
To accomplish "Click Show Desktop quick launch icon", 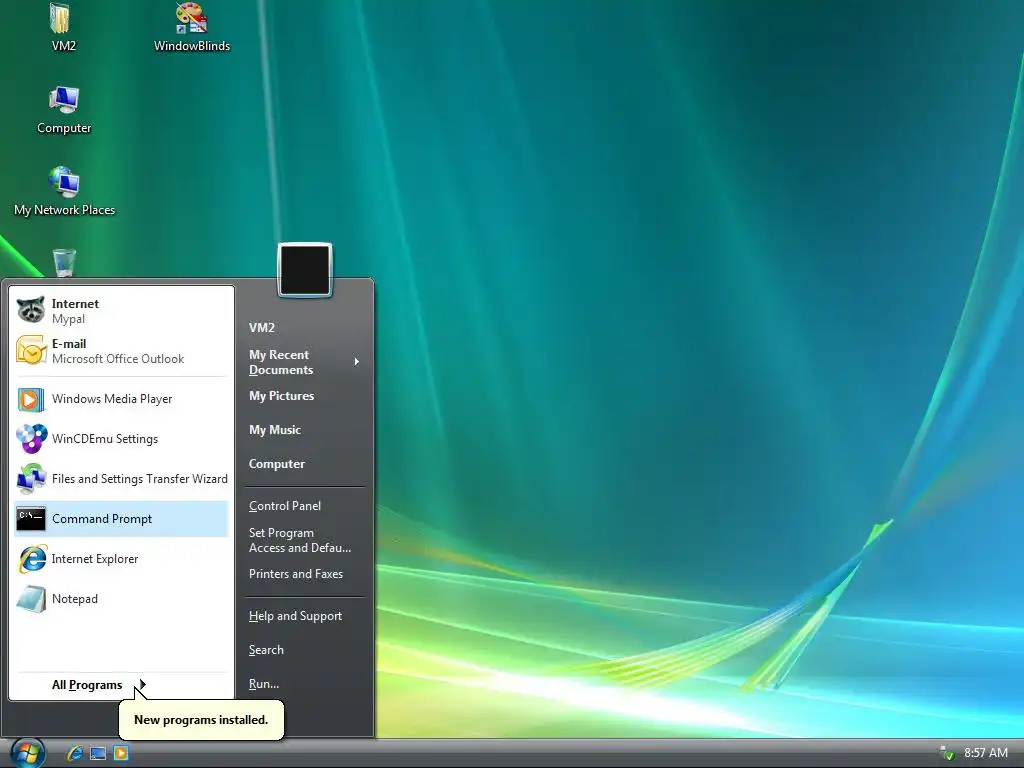I will 98,754.
